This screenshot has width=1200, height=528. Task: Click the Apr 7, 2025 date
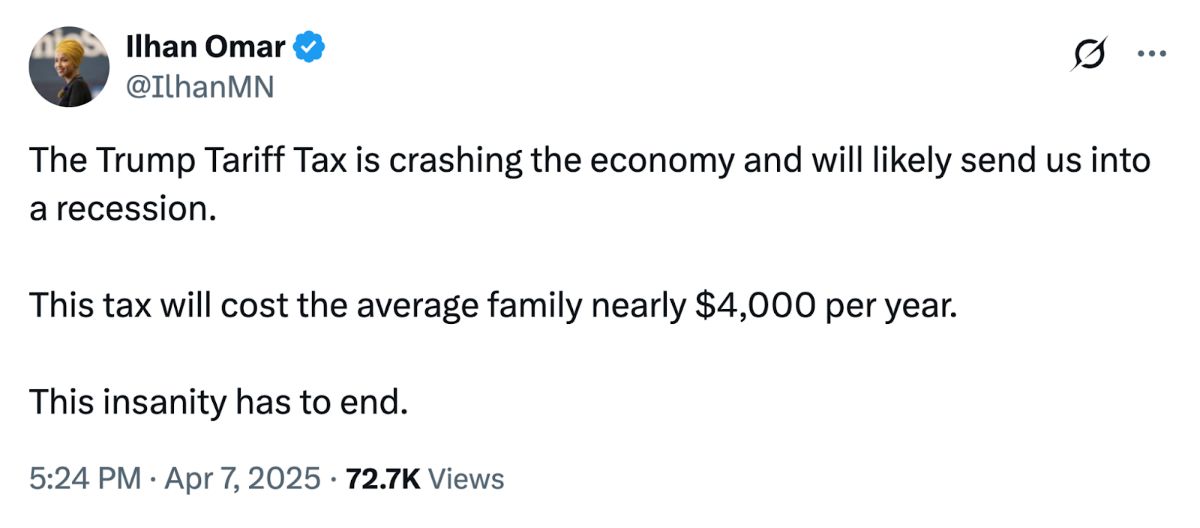click(x=243, y=479)
